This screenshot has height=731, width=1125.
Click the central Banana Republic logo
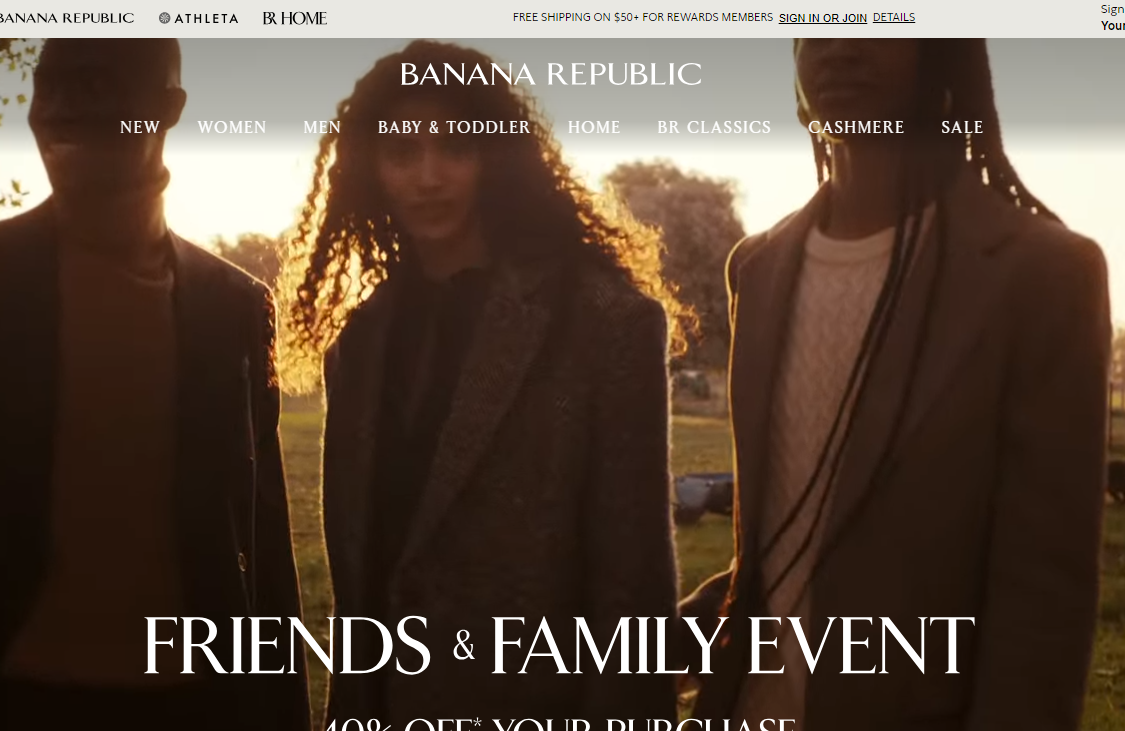click(x=551, y=74)
